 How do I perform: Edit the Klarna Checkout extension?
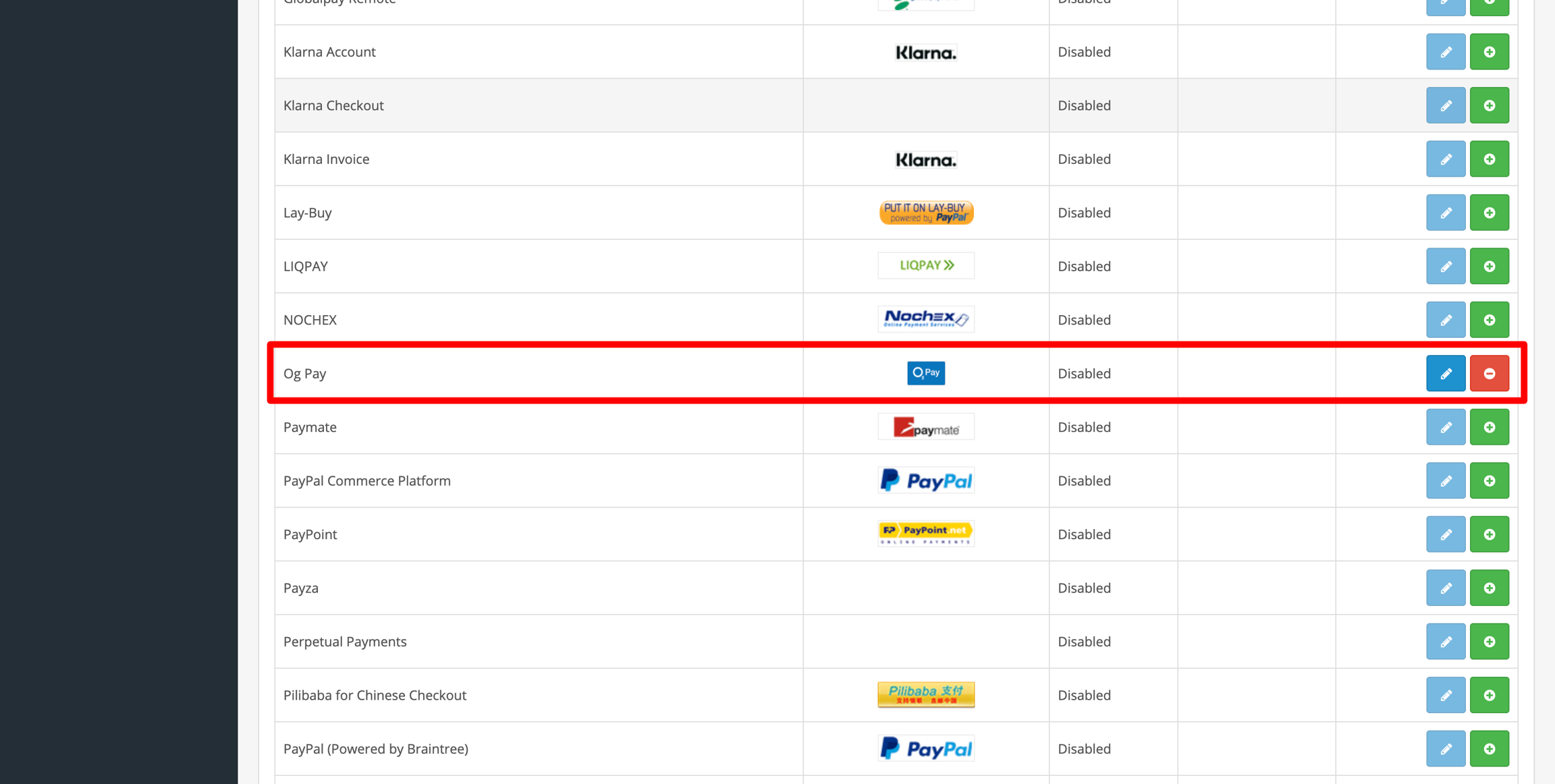click(x=1445, y=105)
